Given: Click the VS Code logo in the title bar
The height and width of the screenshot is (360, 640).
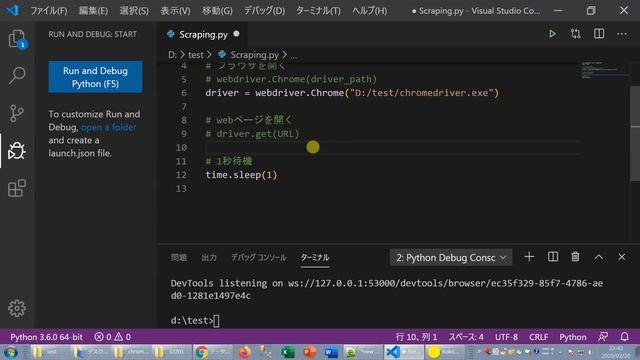Looking at the screenshot, I should [x=13, y=10].
